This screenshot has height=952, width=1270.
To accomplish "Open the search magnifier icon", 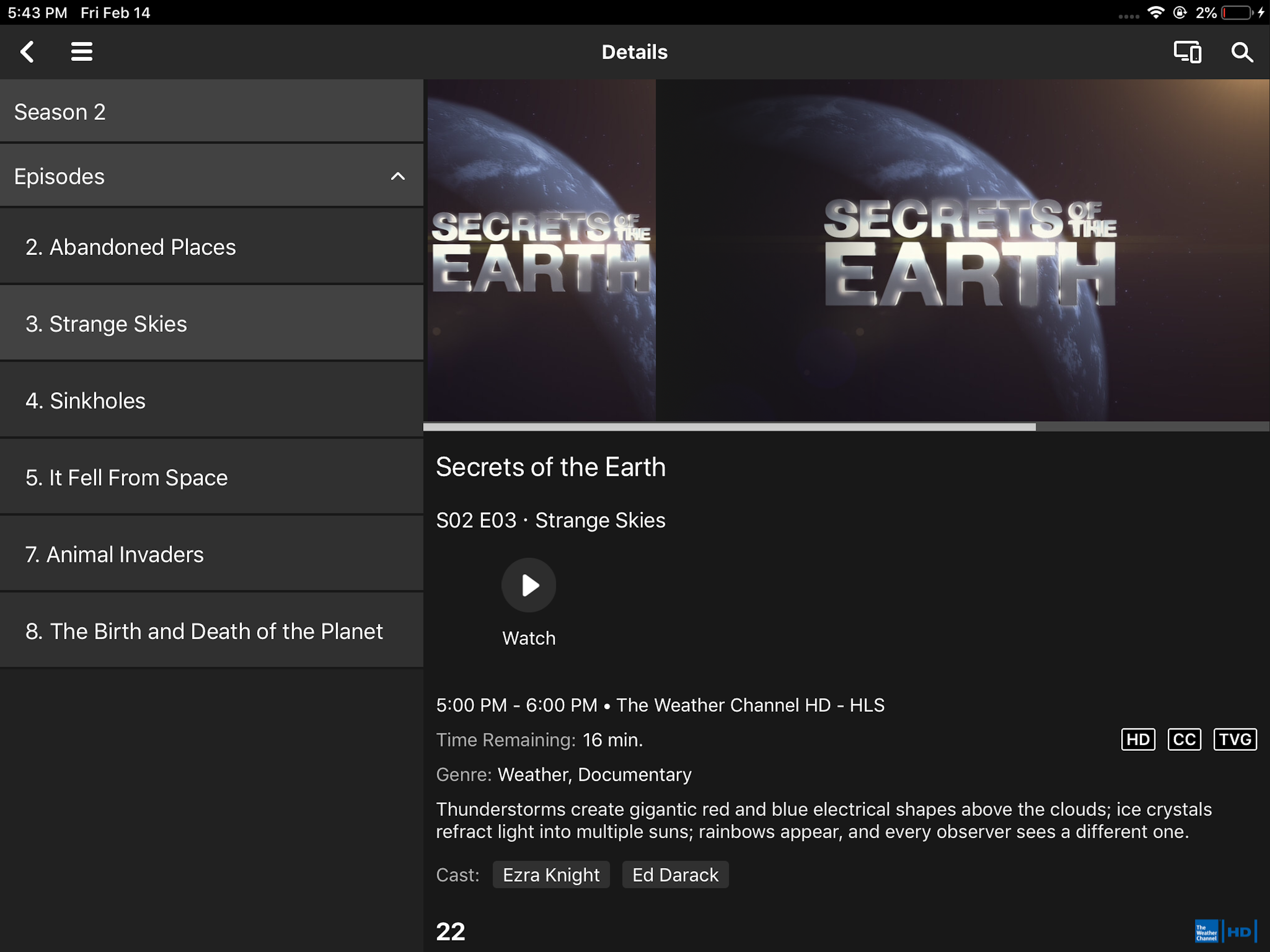I will (x=1241, y=52).
